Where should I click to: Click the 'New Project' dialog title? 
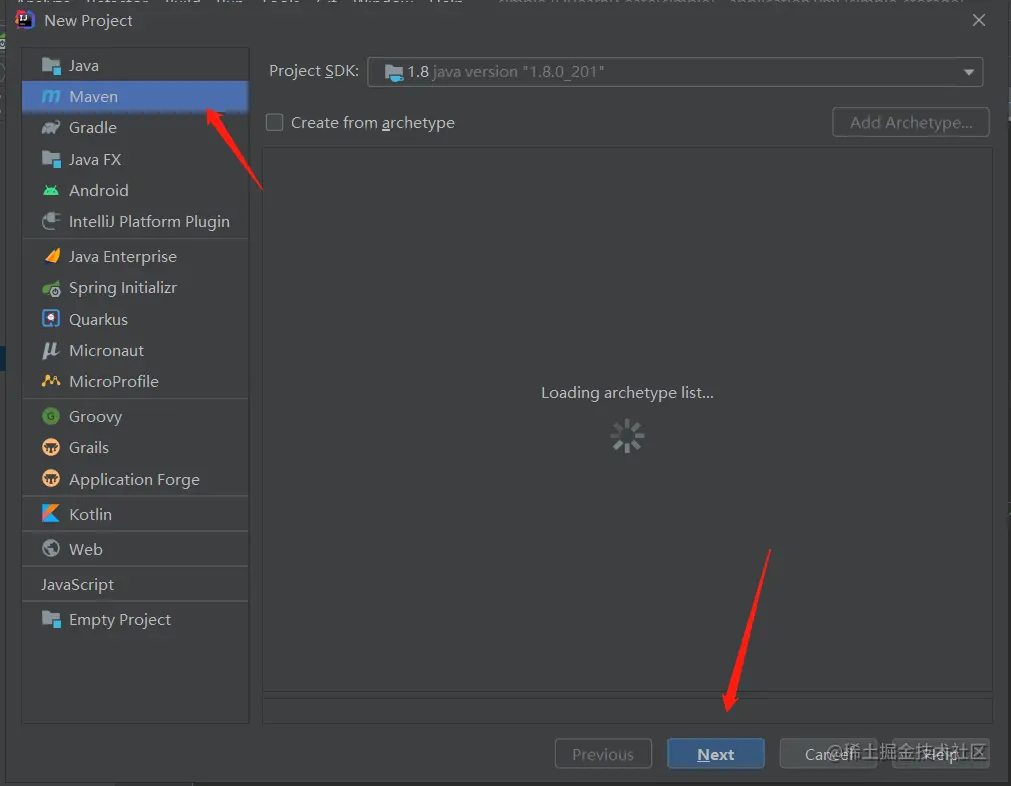[88, 21]
